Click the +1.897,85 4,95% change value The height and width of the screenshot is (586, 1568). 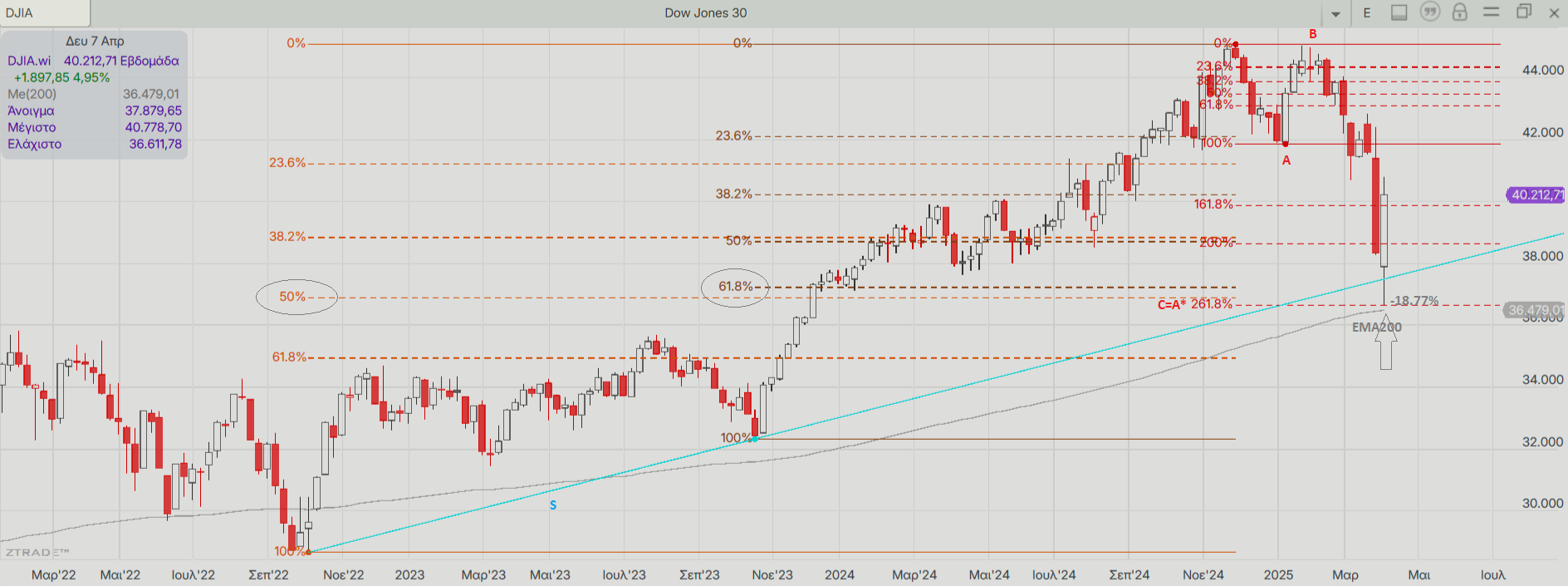(x=61, y=77)
